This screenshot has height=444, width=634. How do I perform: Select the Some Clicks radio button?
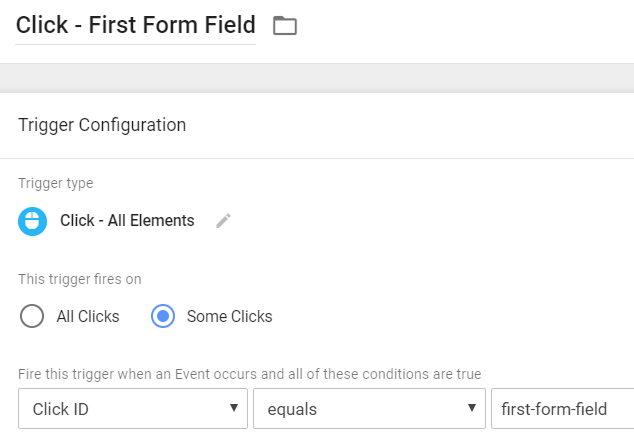(x=162, y=316)
